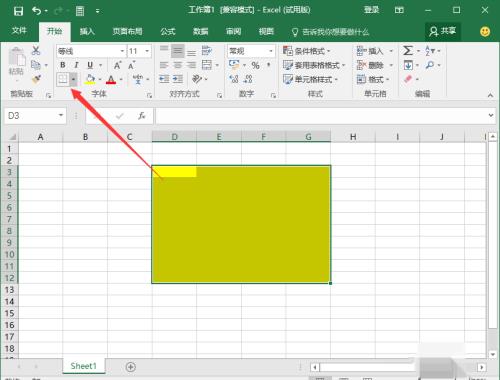Toggle Underline formatting
The width and height of the screenshot is (500, 380).
point(90,65)
